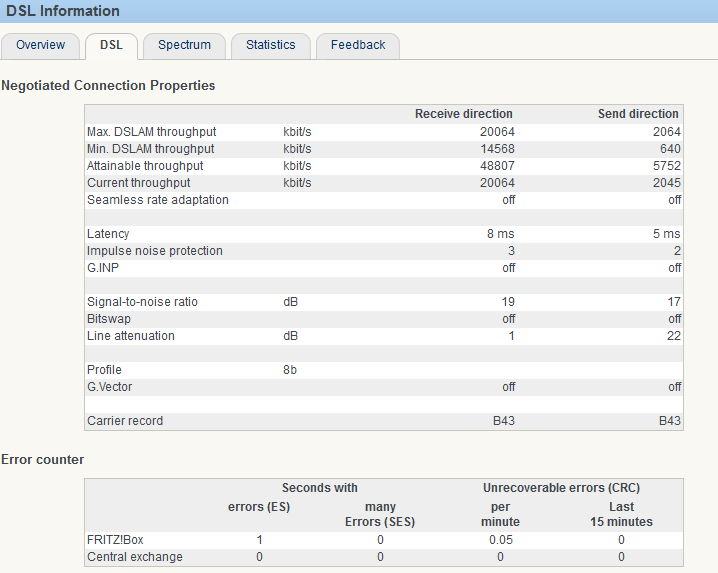Select the Max. DSLAM throughput row label

[x=151, y=132]
